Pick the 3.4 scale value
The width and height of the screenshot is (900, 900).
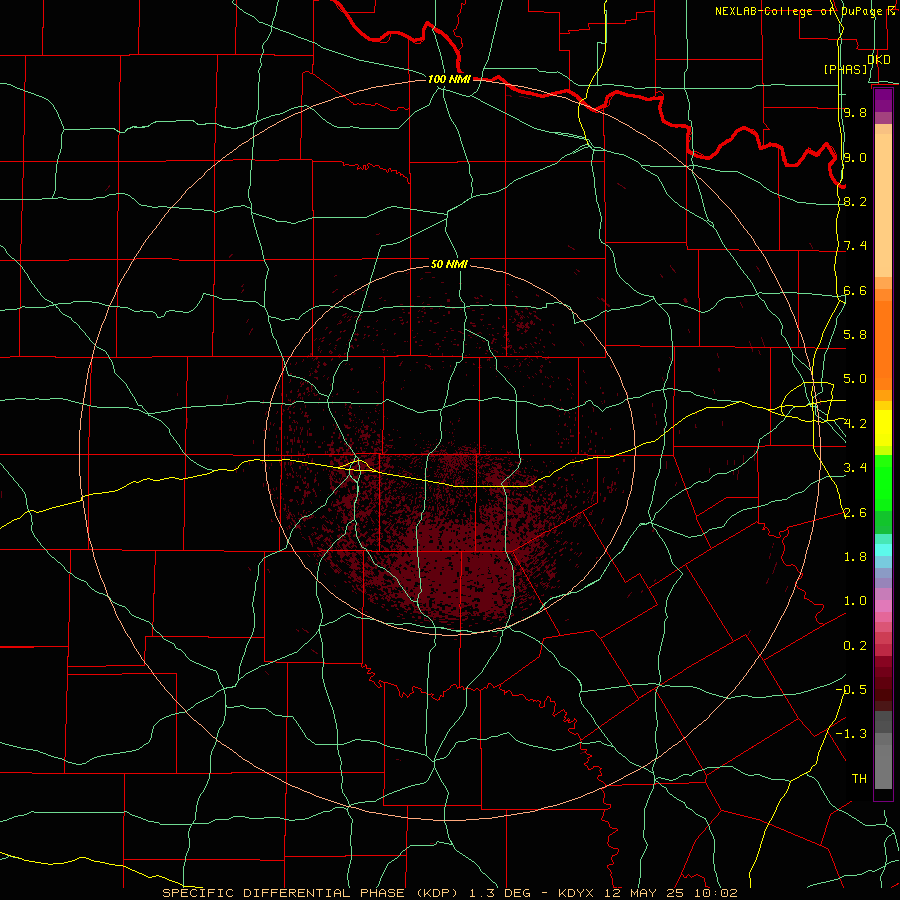click(x=855, y=468)
